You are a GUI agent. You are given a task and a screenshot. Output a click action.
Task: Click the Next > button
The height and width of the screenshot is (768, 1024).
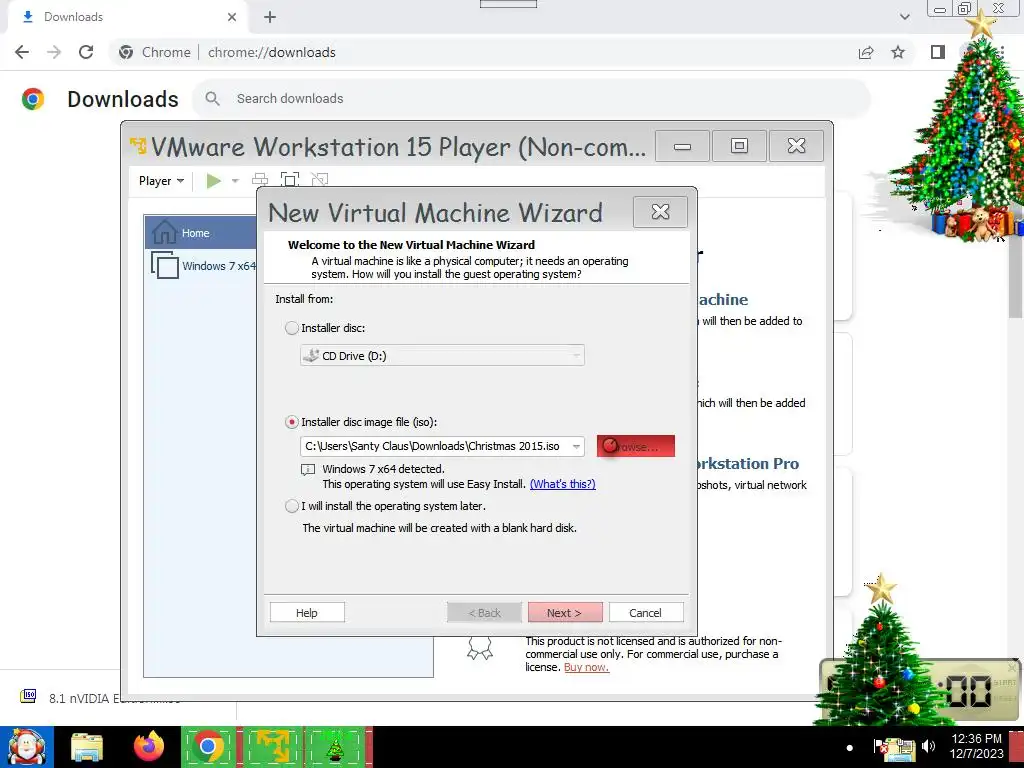pyautogui.click(x=565, y=613)
